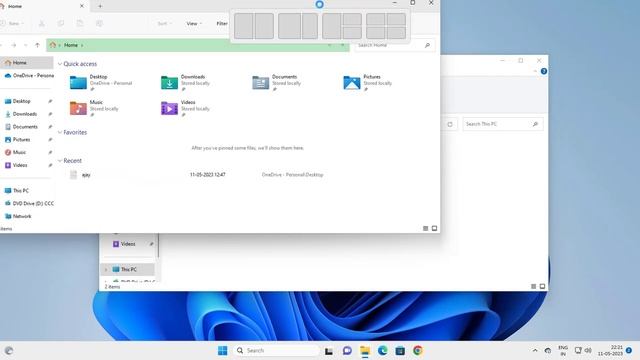The height and width of the screenshot is (360, 640).
Task: Click the Paste clipboard icon in the toolbar
Action: coord(80,23)
